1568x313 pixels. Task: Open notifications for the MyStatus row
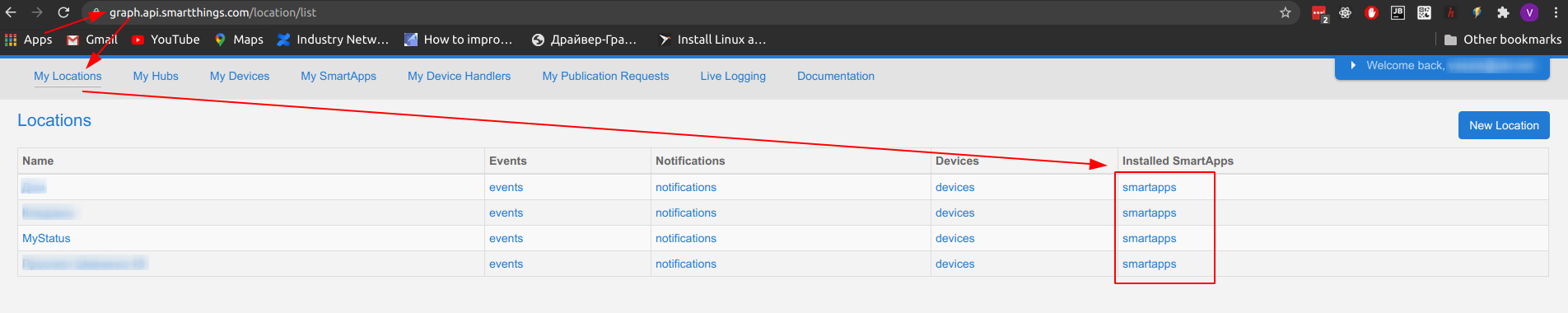coord(686,238)
